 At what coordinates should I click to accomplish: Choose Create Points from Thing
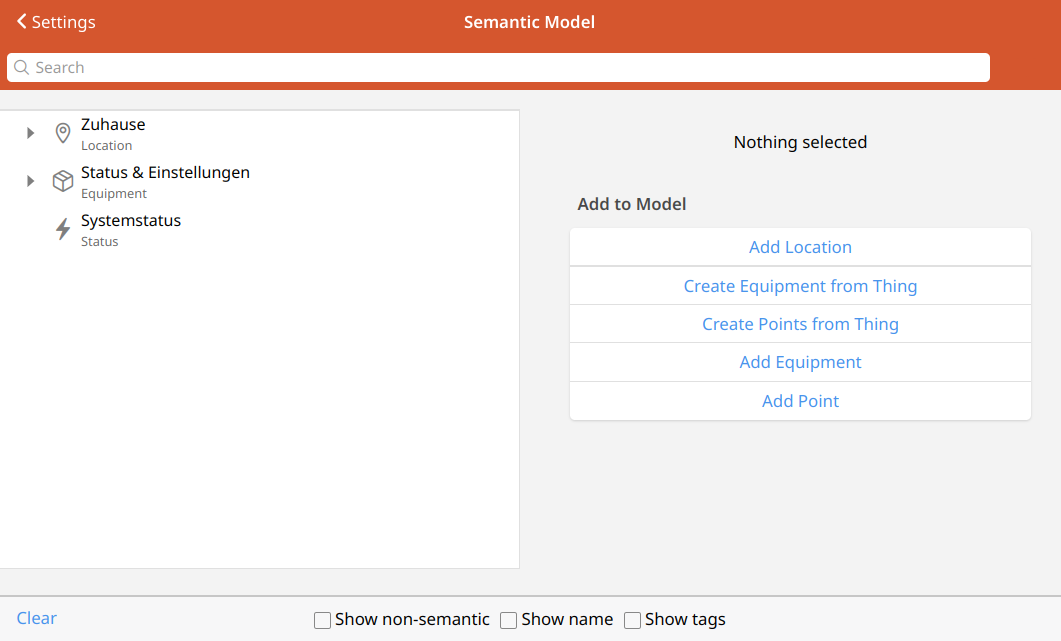point(800,324)
